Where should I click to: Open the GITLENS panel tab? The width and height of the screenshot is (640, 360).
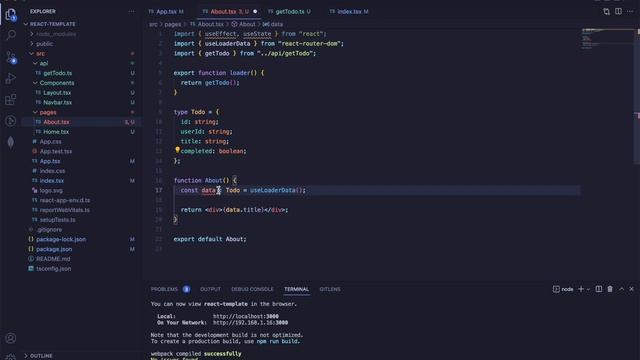tap(330, 289)
